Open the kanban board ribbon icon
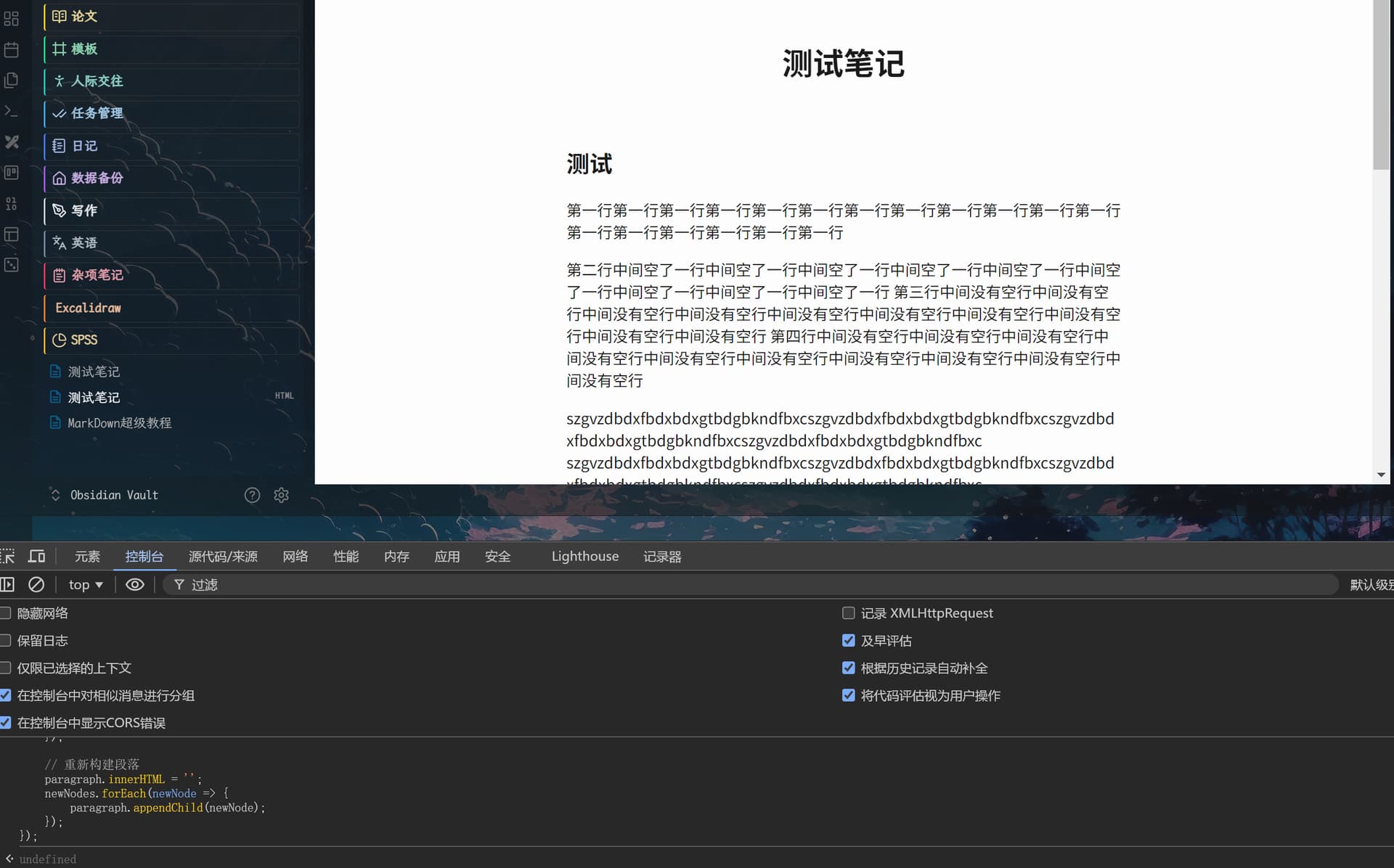This screenshot has width=1394, height=868. click(11, 173)
